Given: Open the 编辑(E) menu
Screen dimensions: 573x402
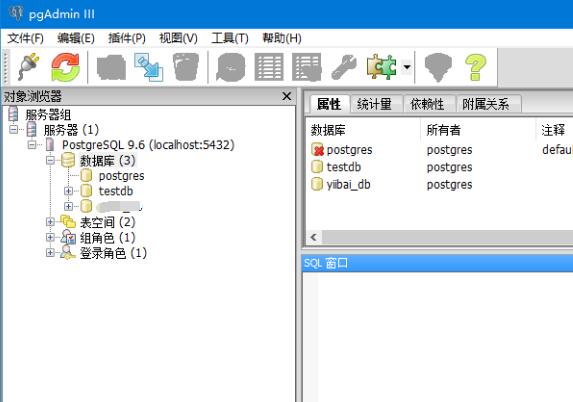Looking at the screenshot, I should pyautogui.click(x=76, y=38).
